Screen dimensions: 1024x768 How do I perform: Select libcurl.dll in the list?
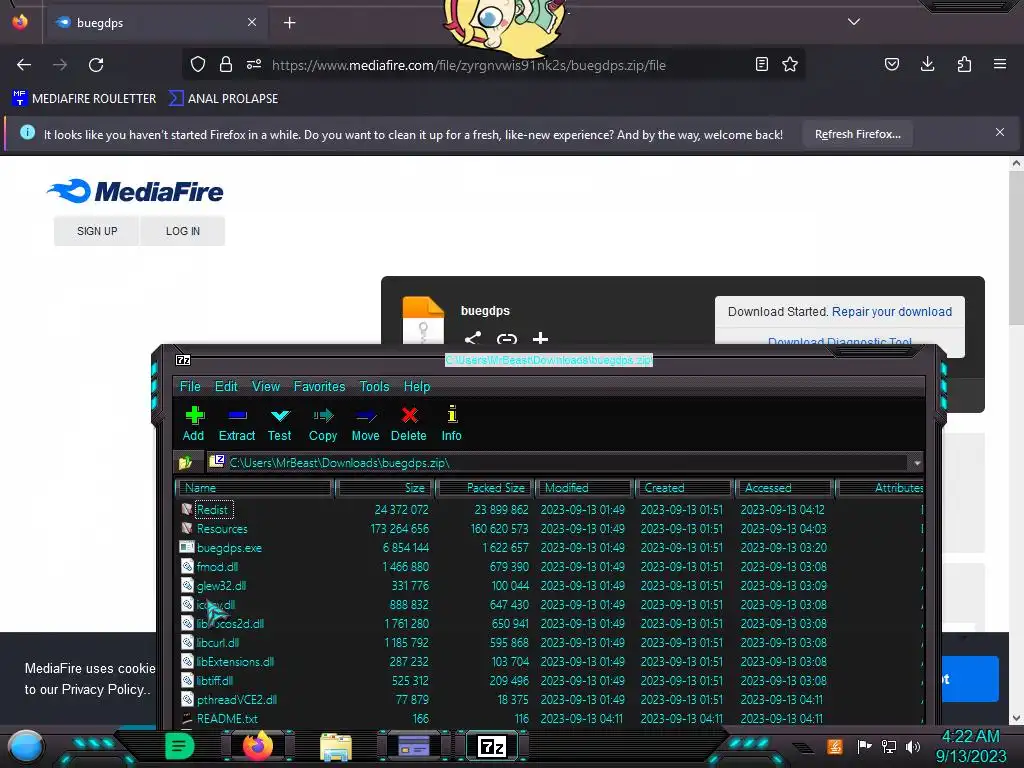coord(217,643)
